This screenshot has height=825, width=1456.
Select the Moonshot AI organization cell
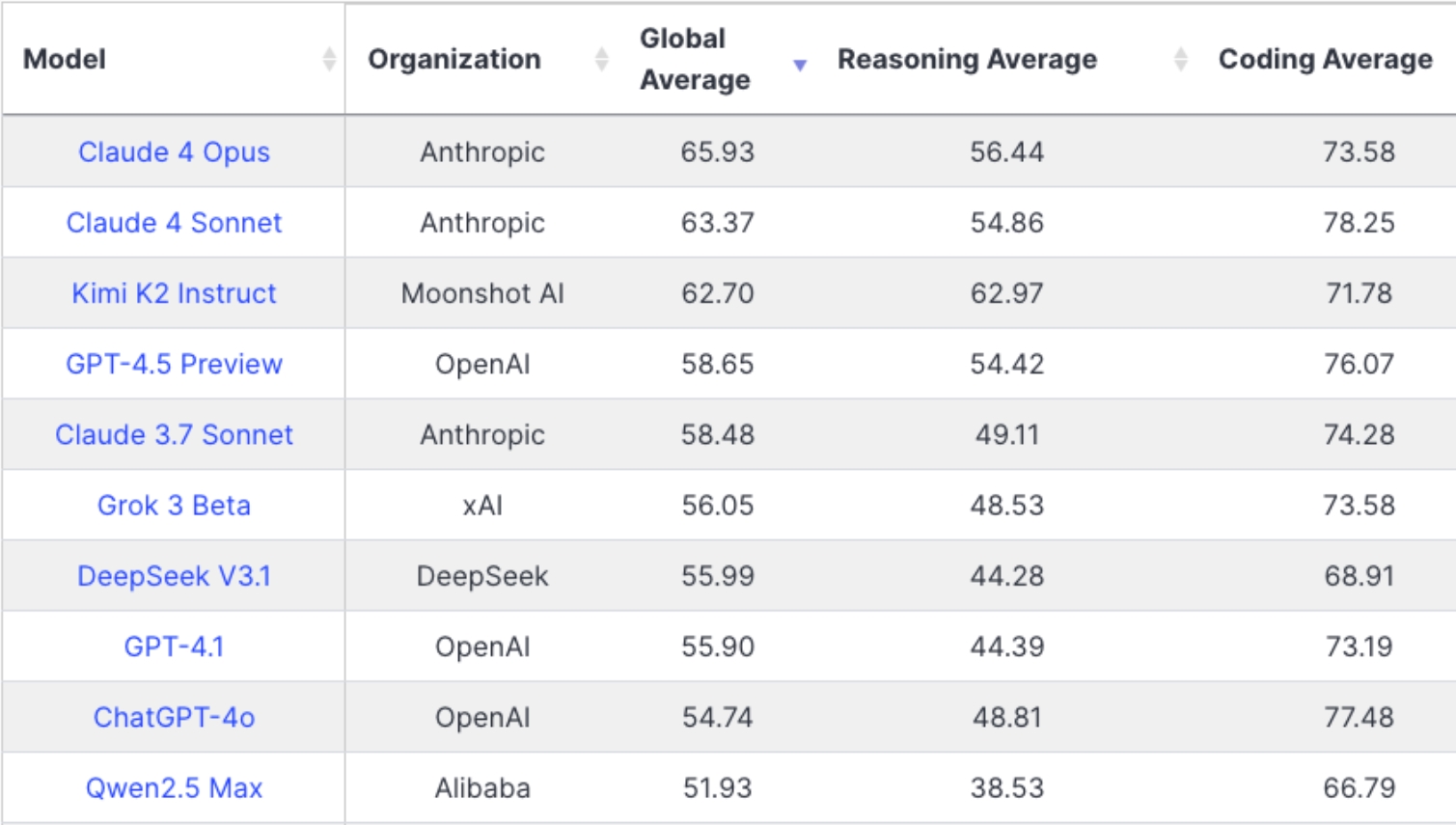click(x=482, y=293)
